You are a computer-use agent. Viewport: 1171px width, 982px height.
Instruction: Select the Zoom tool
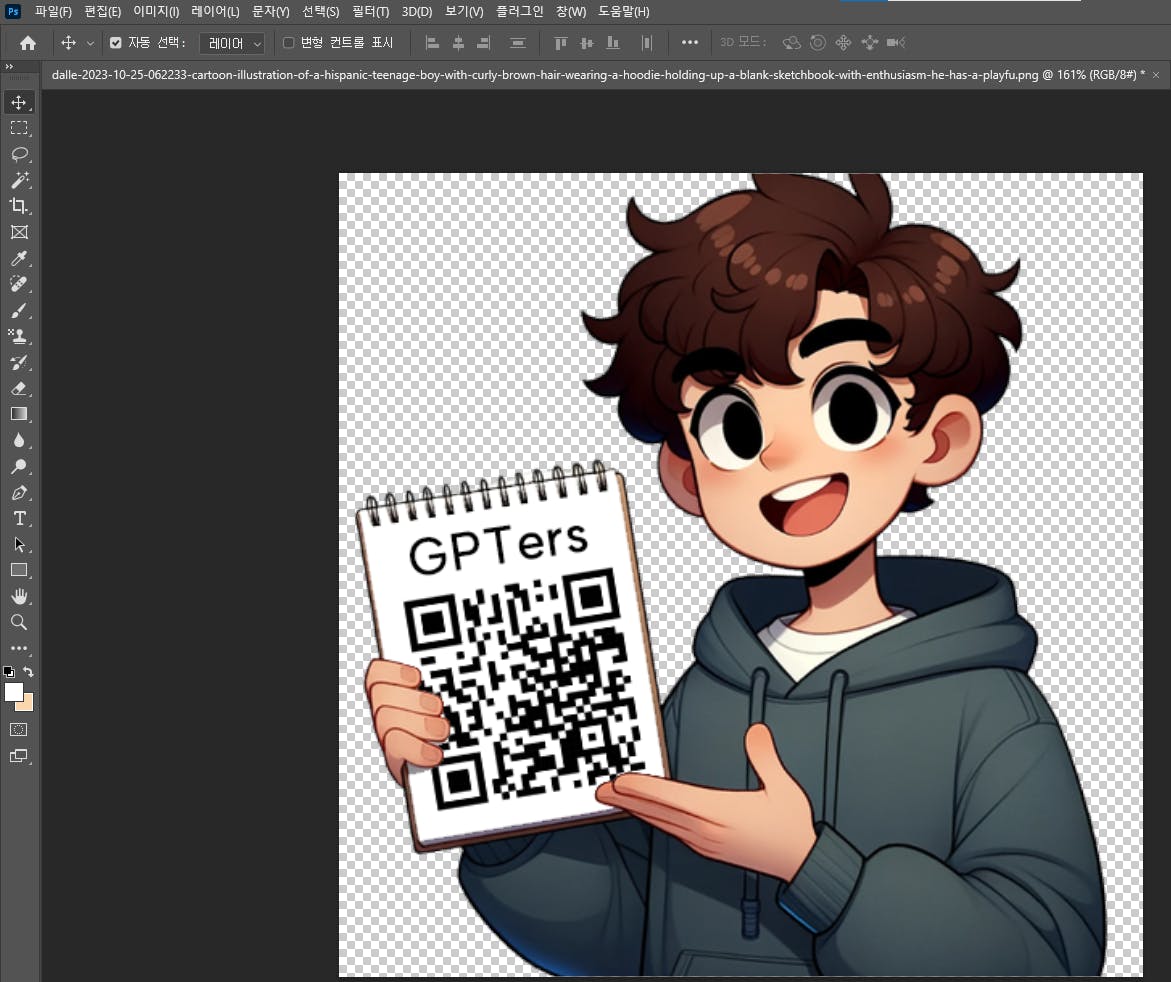coord(19,622)
